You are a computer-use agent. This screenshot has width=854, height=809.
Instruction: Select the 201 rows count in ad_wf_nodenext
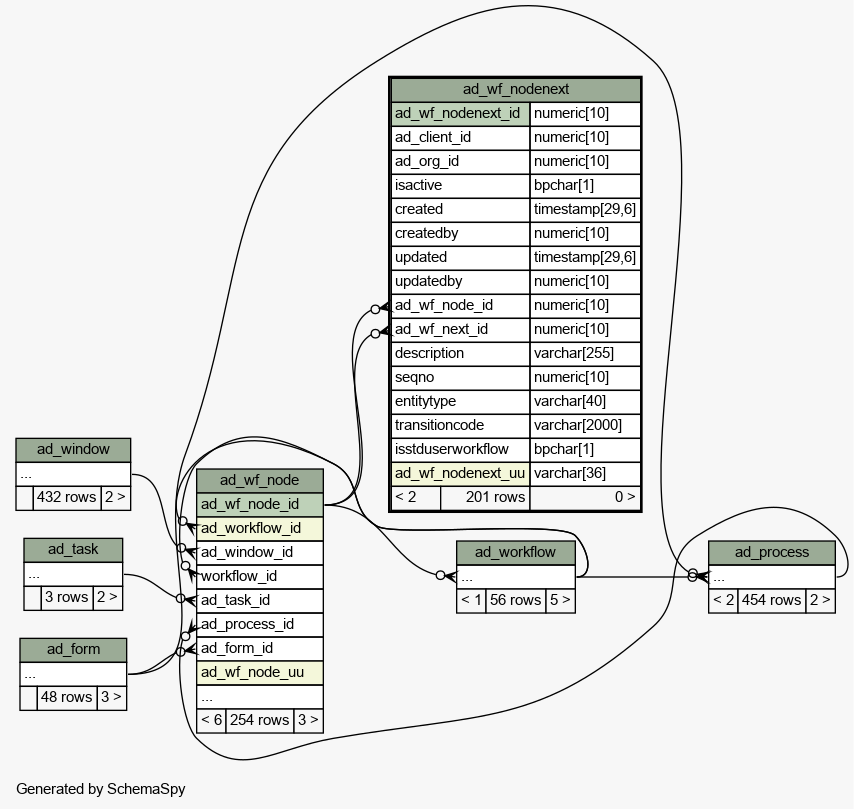(484, 497)
